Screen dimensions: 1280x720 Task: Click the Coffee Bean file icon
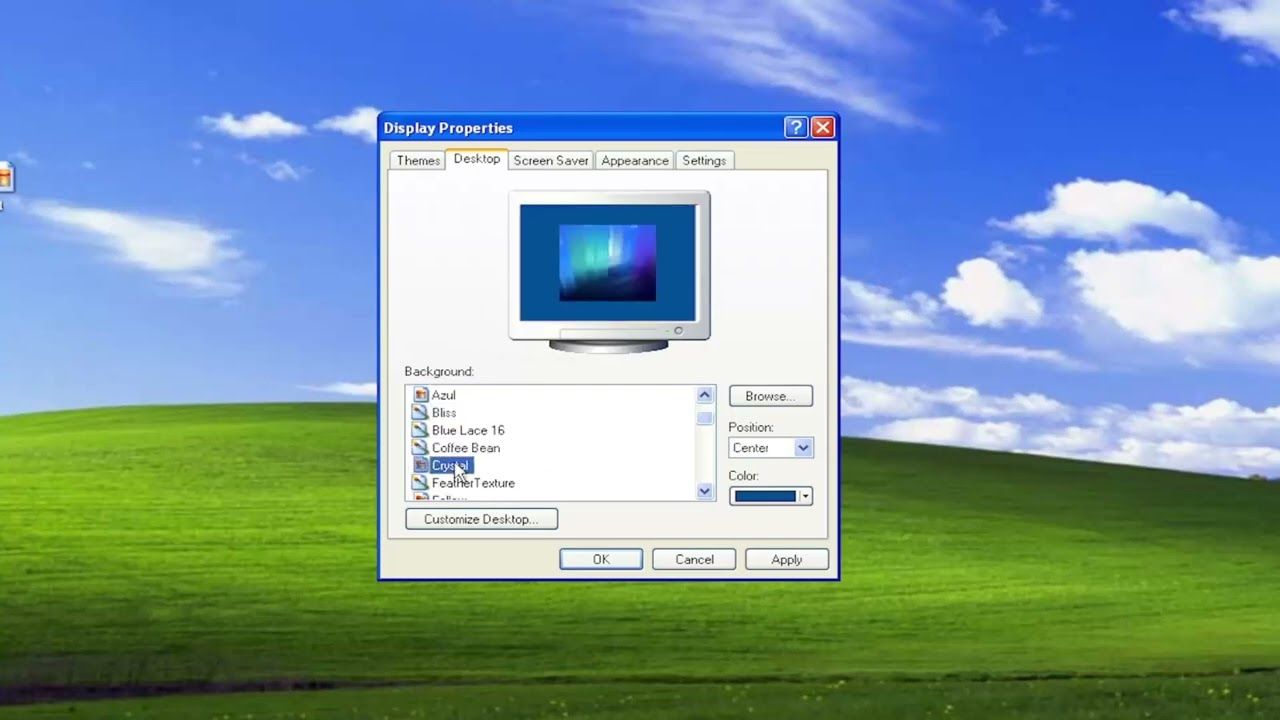click(421, 448)
